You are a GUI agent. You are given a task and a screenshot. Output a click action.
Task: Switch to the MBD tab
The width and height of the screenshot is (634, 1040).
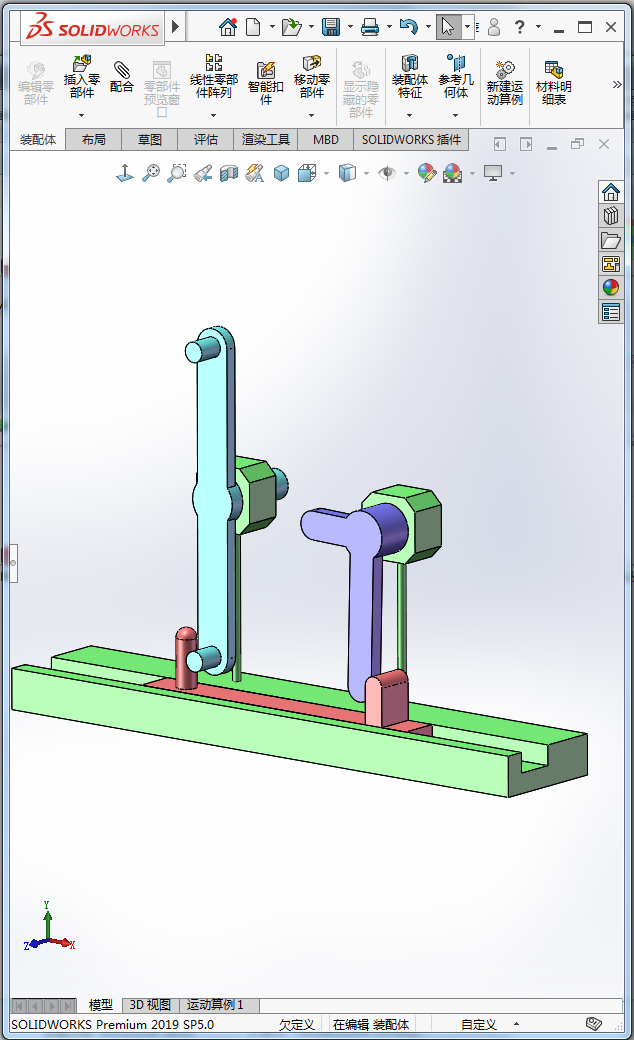click(326, 140)
